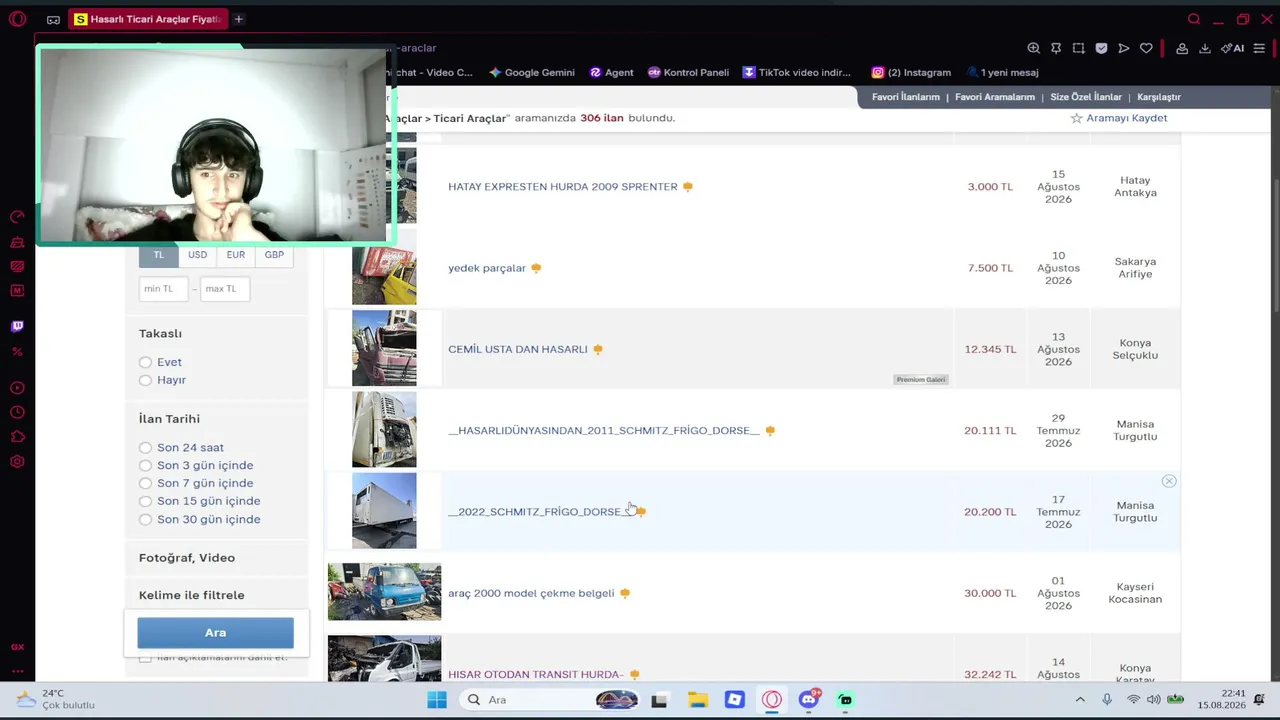Image resolution: width=1280 pixels, height=720 pixels.
Task: Open the tab search magnifier
Action: click(x=1194, y=19)
